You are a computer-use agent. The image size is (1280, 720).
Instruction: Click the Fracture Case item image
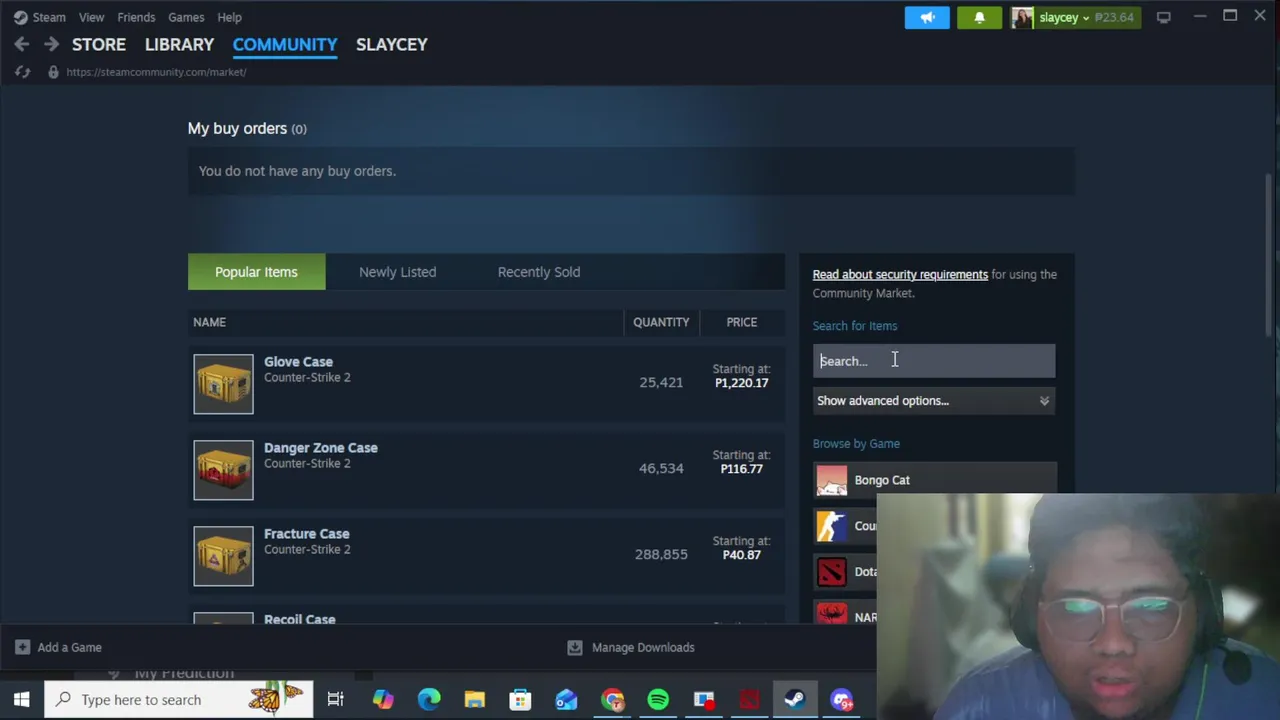click(x=223, y=556)
